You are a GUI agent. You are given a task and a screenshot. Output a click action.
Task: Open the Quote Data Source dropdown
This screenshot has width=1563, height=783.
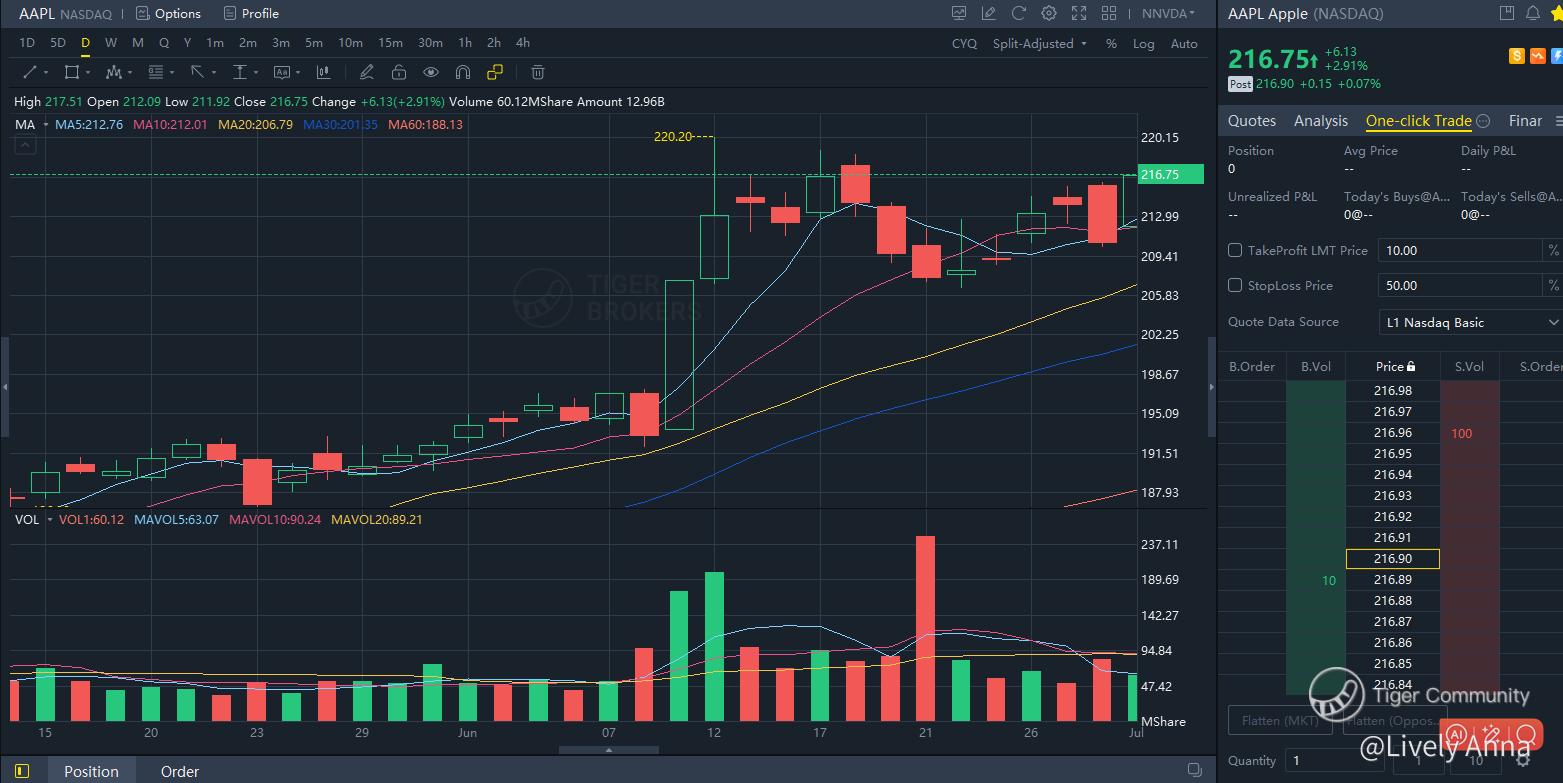coord(1469,322)
